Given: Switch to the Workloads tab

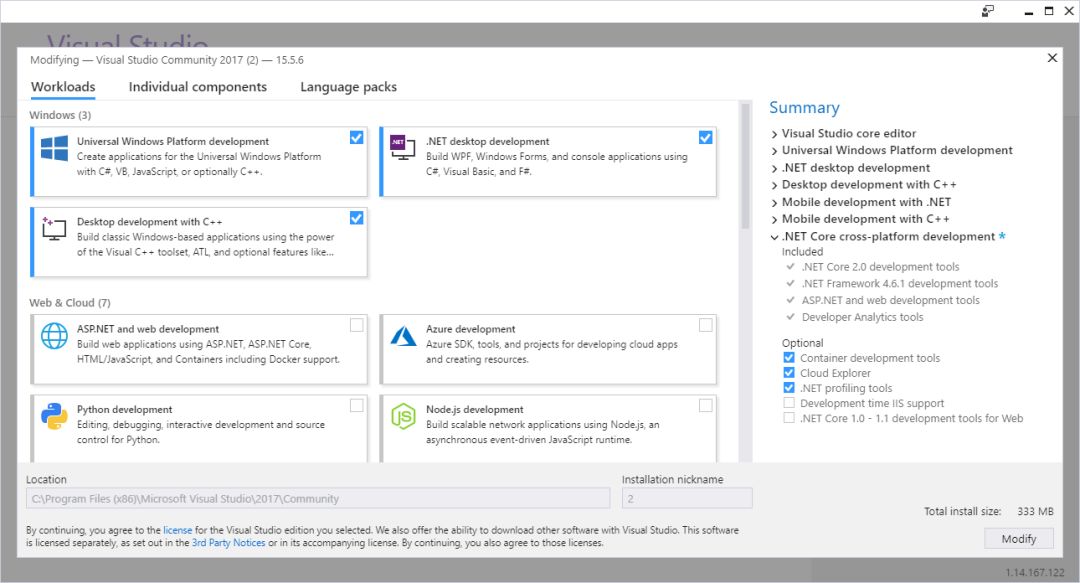Looking at the screenshot, I should tap(63, 87).
